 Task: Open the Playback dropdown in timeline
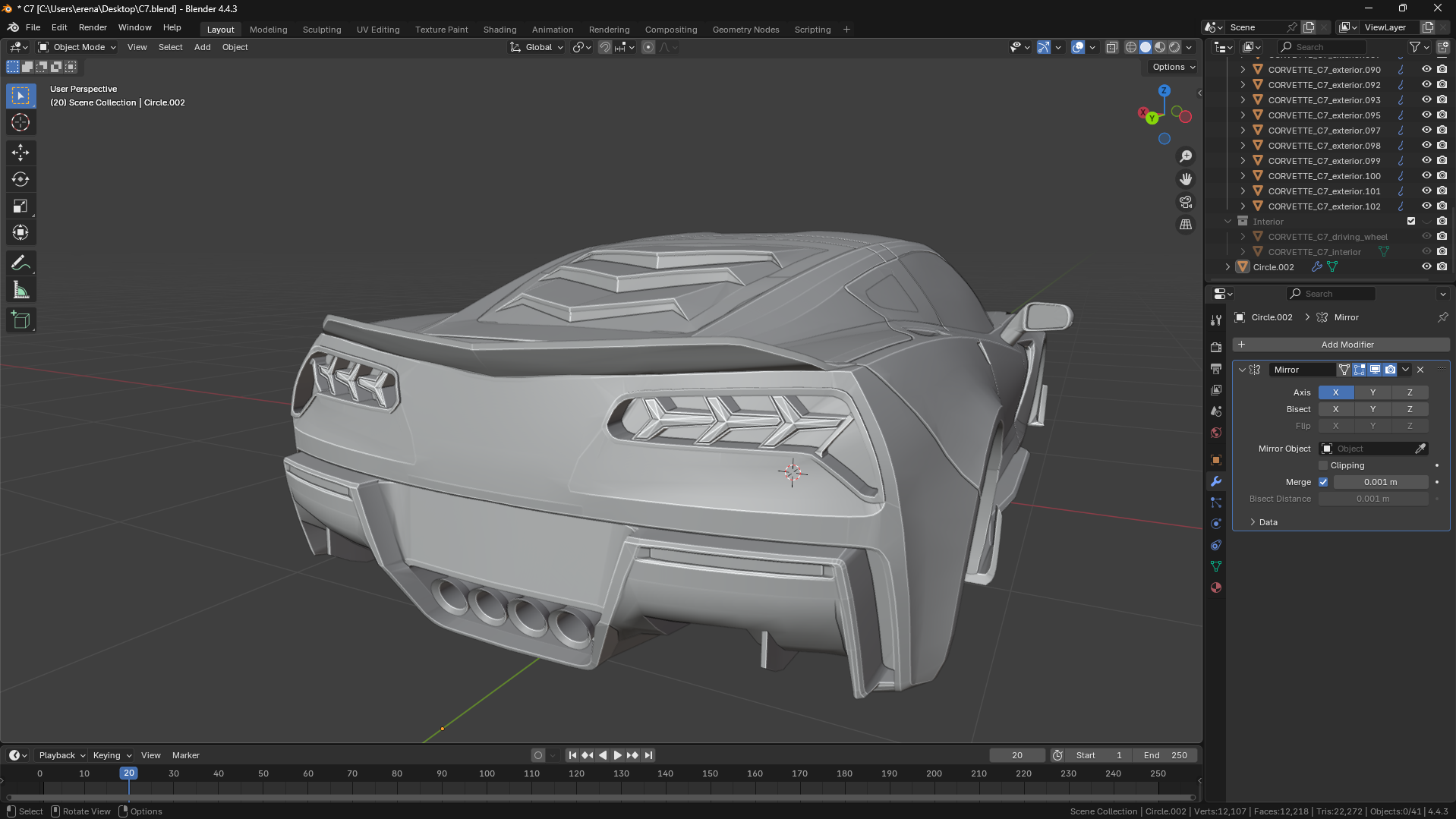[x=61, y=755]
